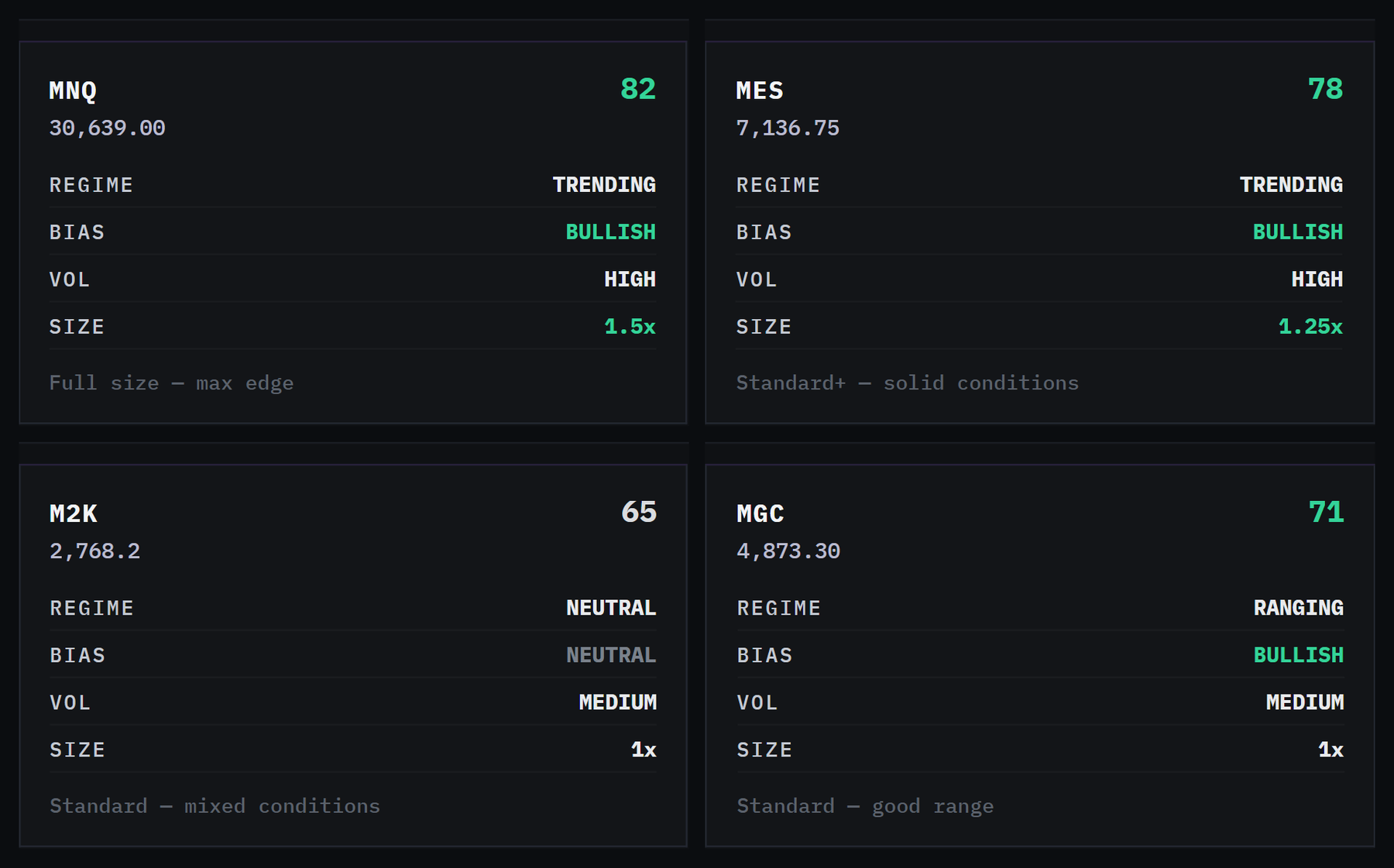Click the MGC size value 1x
Screen dimensions: 1394x868
coord(1330,750)
